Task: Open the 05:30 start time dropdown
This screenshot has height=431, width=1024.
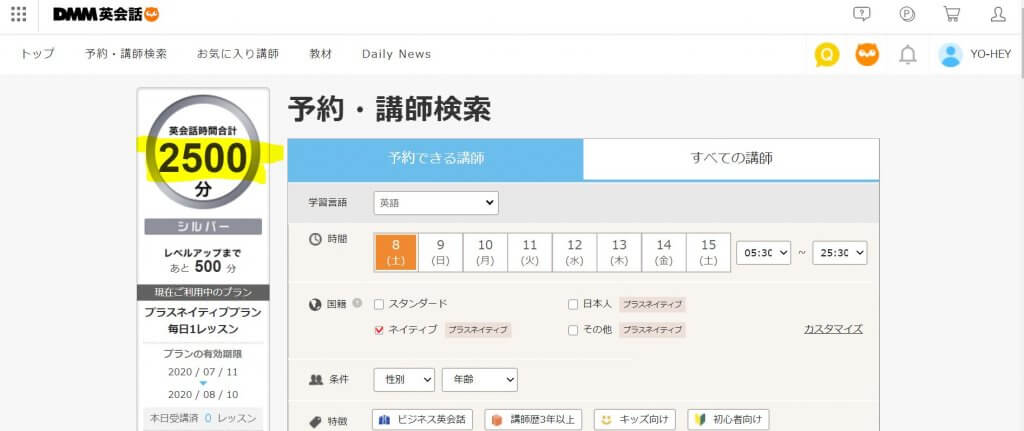Action: 763,253
